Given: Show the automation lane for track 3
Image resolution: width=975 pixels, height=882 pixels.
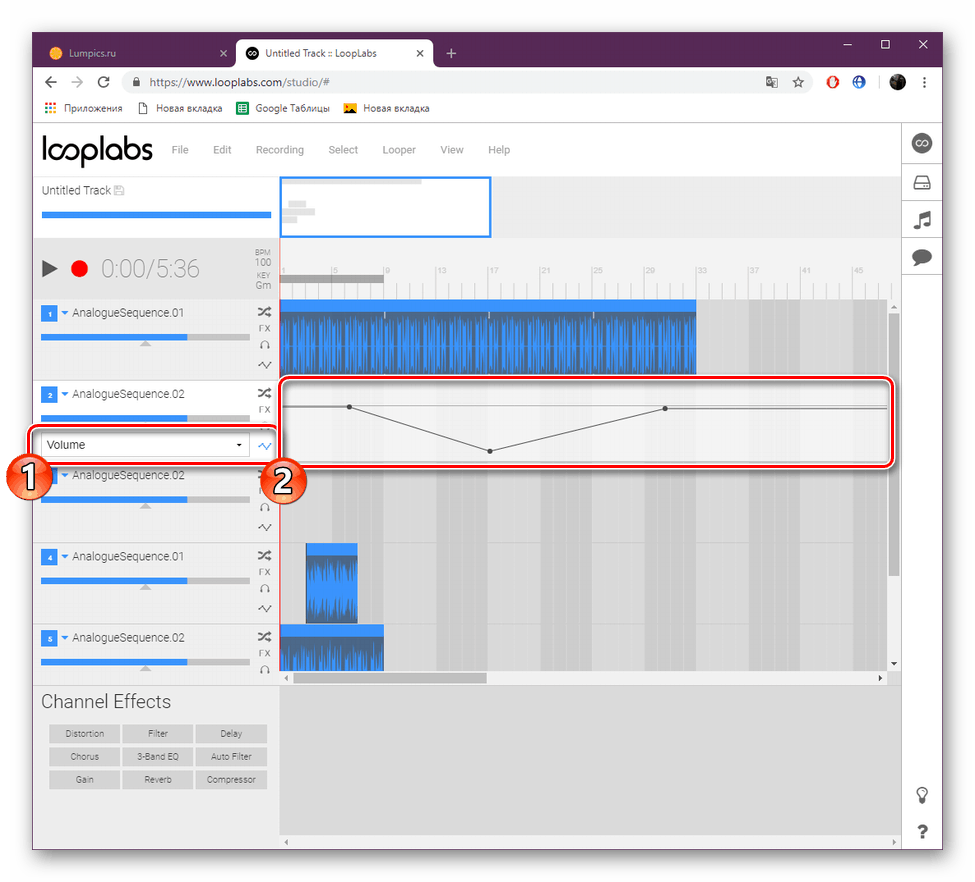Looking at the screenshot, I should tap(264, 527).
